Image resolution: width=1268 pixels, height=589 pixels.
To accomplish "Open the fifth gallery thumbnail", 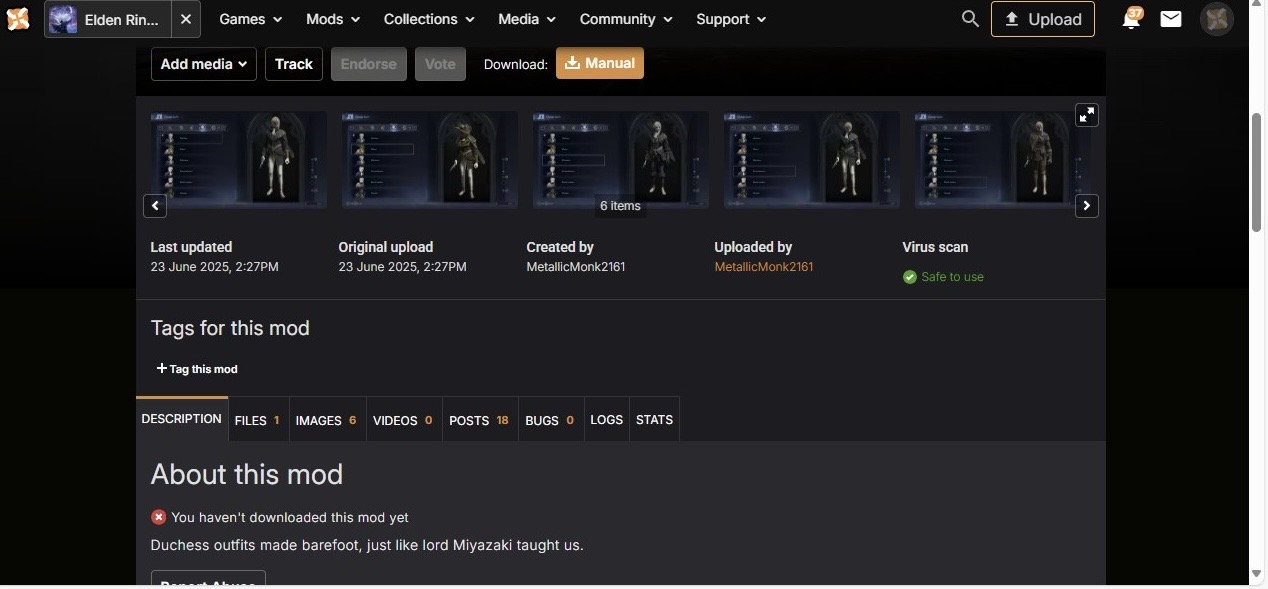I will click(x=1003, y=160).
